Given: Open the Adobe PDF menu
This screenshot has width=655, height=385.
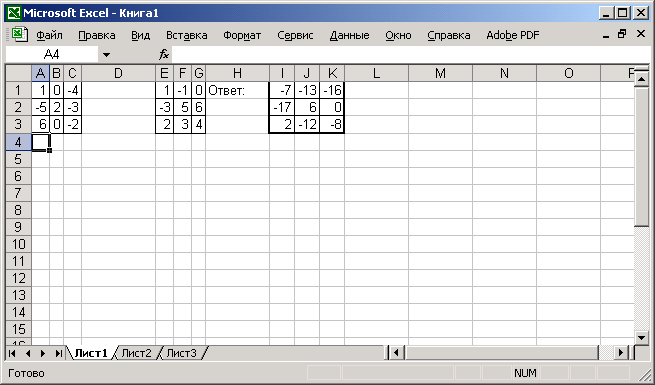Looking at the screenshot, I should [x=513, y=35].
